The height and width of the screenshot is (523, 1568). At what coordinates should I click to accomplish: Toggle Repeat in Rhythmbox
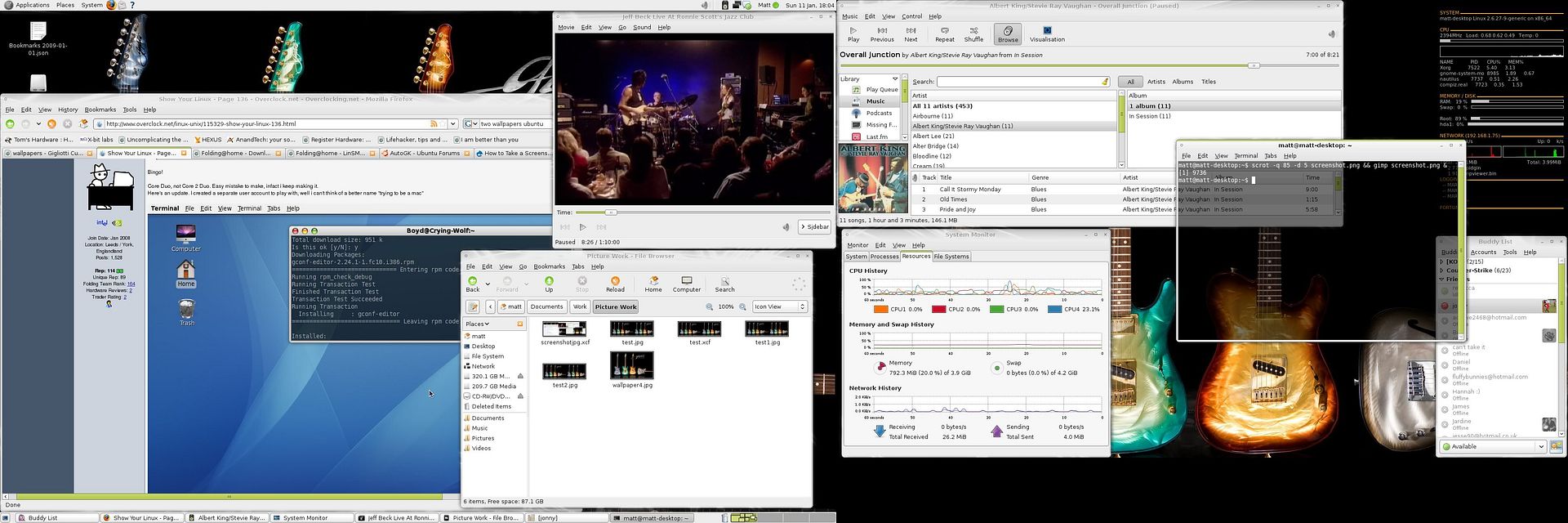click(945, 34)
